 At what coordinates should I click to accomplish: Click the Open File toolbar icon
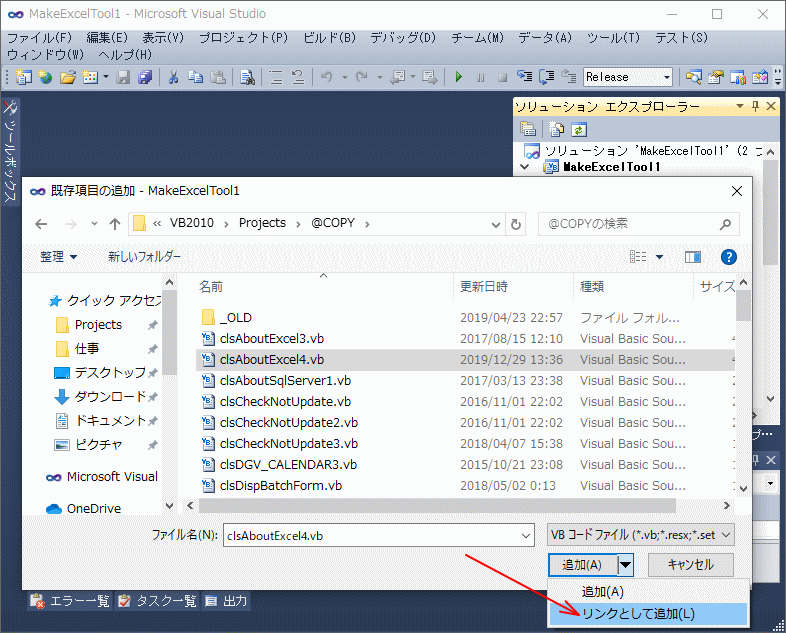pyautogui.click(x=68, y=77)
